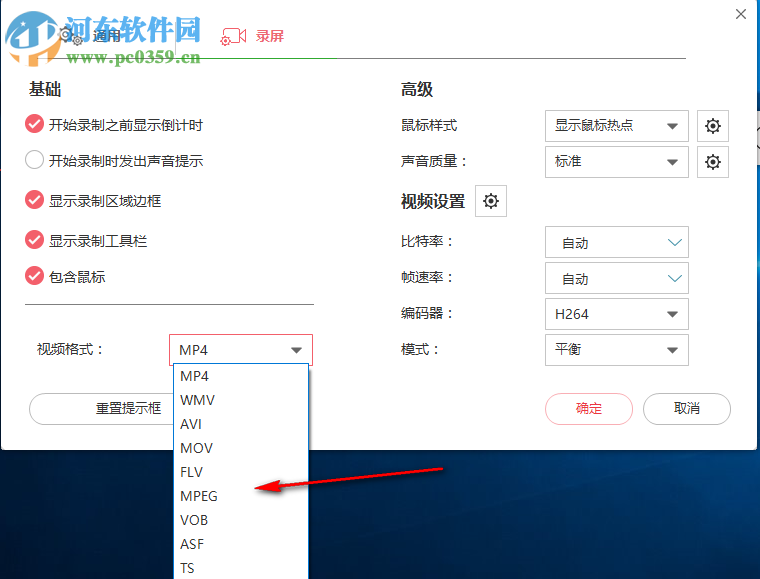Screen dimensions: 760x579
Task: Click the 通用 gear tab icon
Action: tap(71, 36)
